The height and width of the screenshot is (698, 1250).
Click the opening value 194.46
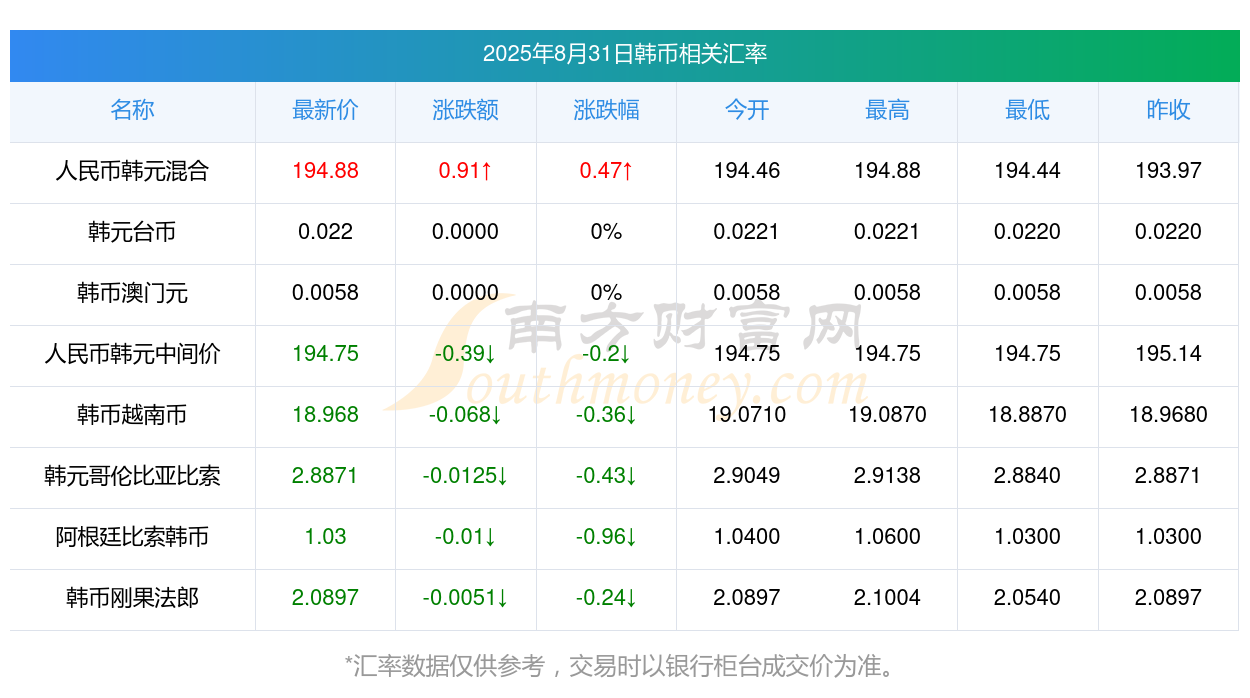[x=747, y=171]
